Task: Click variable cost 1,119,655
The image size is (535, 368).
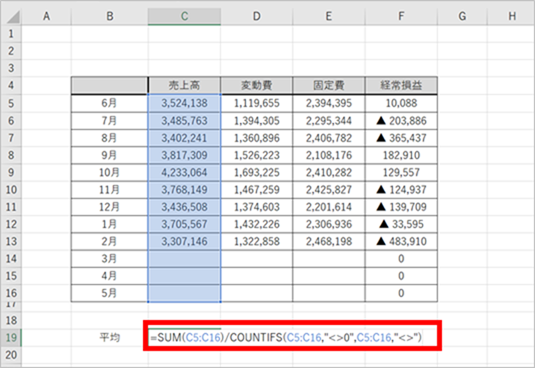Action: pos(257,103)
